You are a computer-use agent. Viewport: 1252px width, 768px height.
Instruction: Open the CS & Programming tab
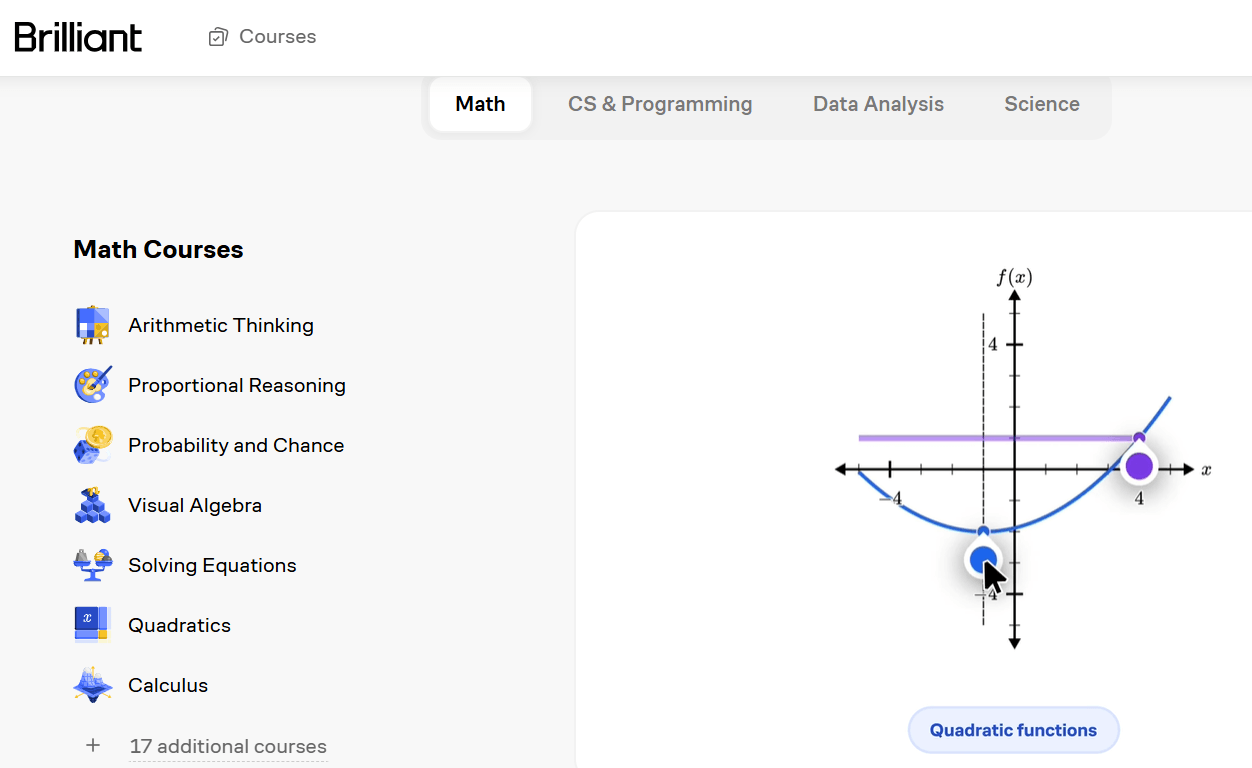pyautogui.click(x=660, y=104)
